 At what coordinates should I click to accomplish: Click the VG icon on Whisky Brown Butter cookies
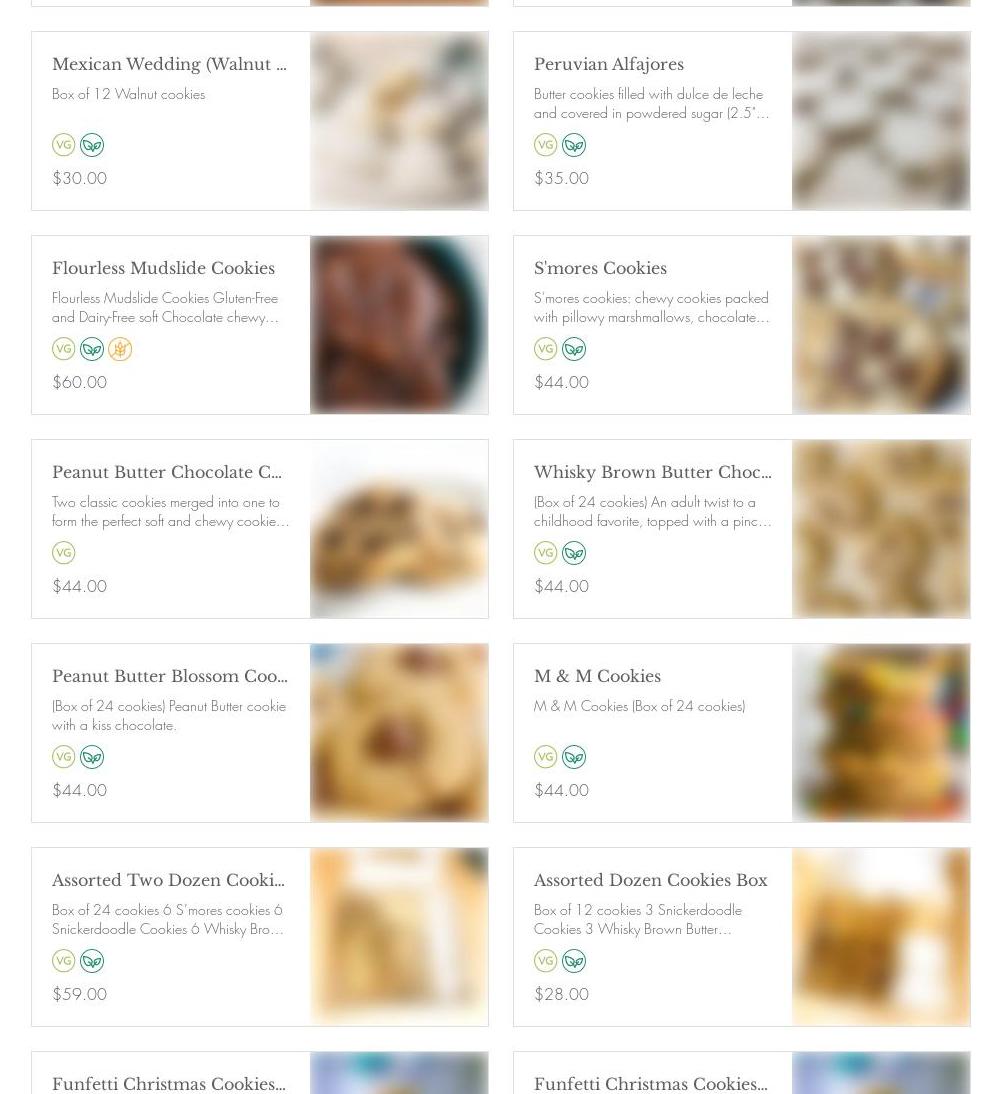click(x=545, y=553)
